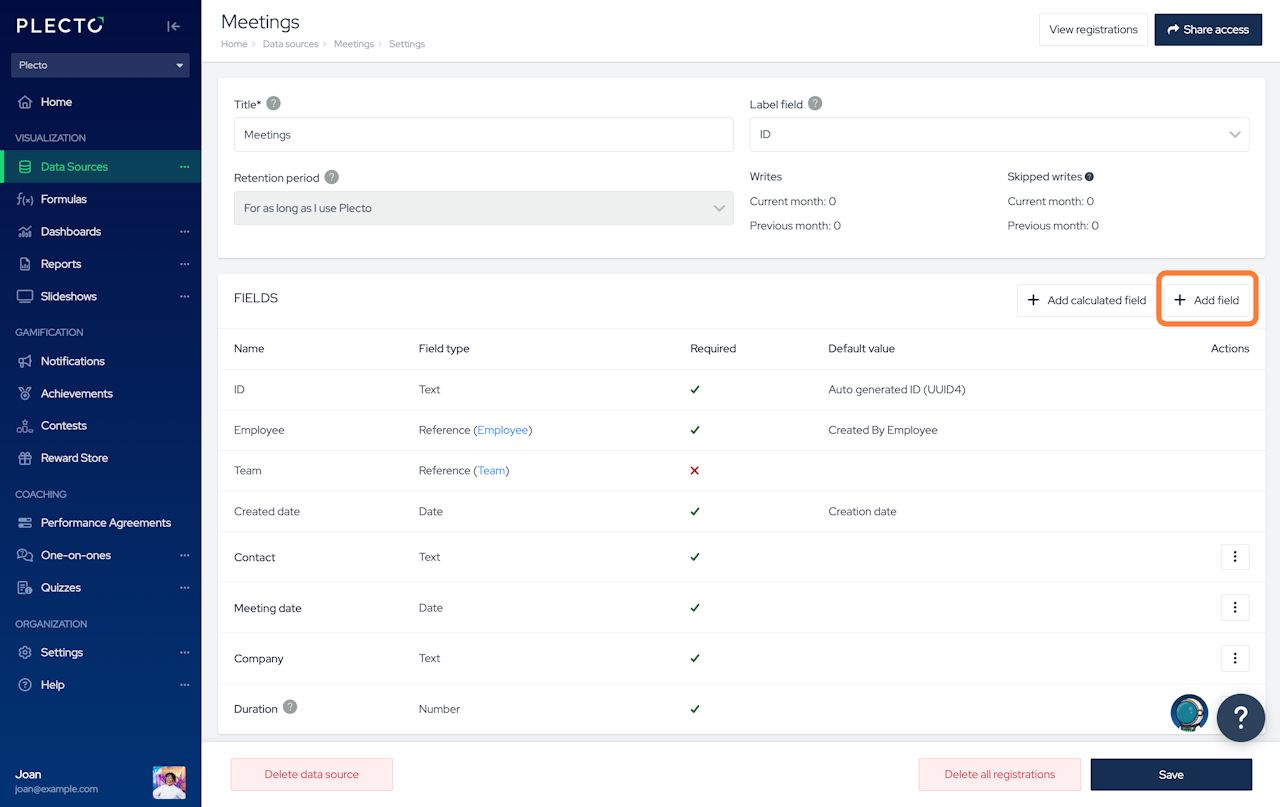Viewport: 1280px width, 807px height.
Task: Click the Duration field help icon
Action: pyautogui.click(x=290, y=707)
